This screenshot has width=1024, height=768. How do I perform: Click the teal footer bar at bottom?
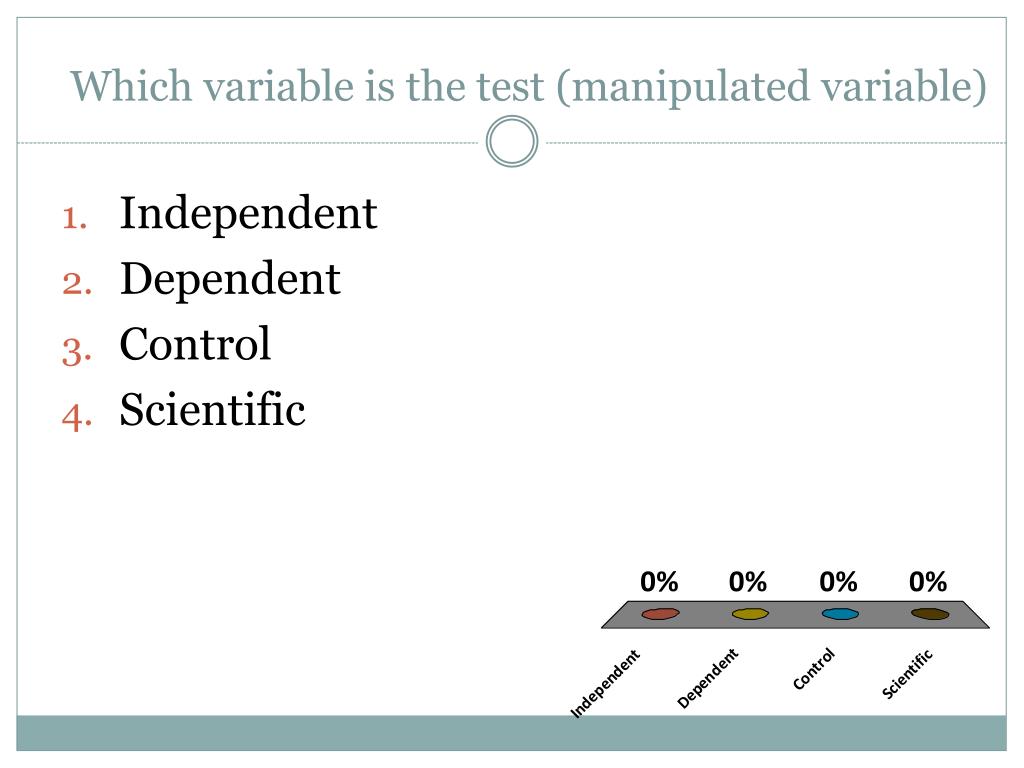(x=512, y=732)
